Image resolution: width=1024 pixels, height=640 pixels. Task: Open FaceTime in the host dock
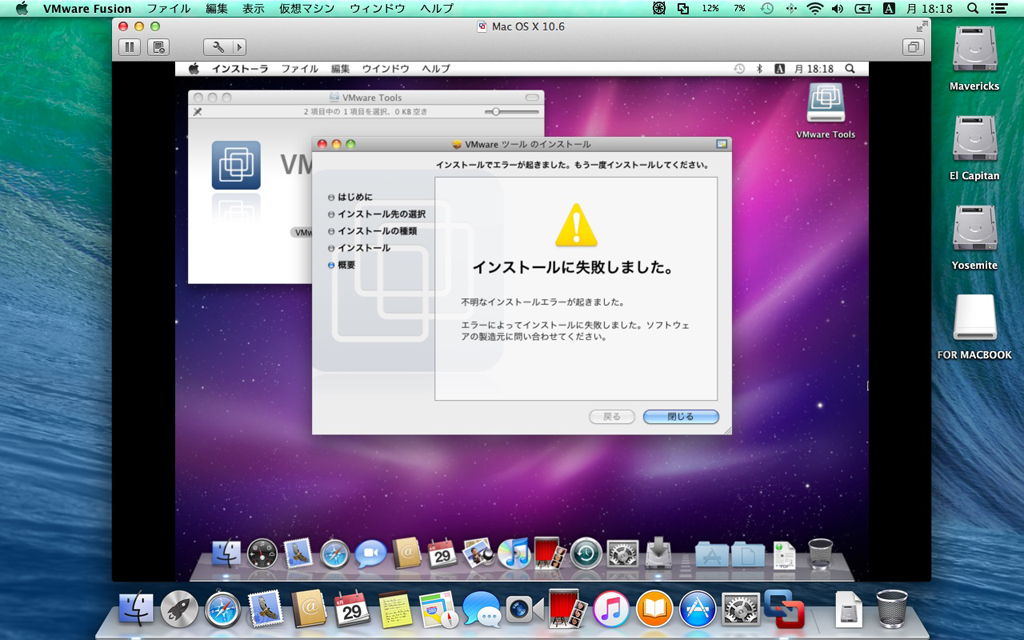coord(524,609)
